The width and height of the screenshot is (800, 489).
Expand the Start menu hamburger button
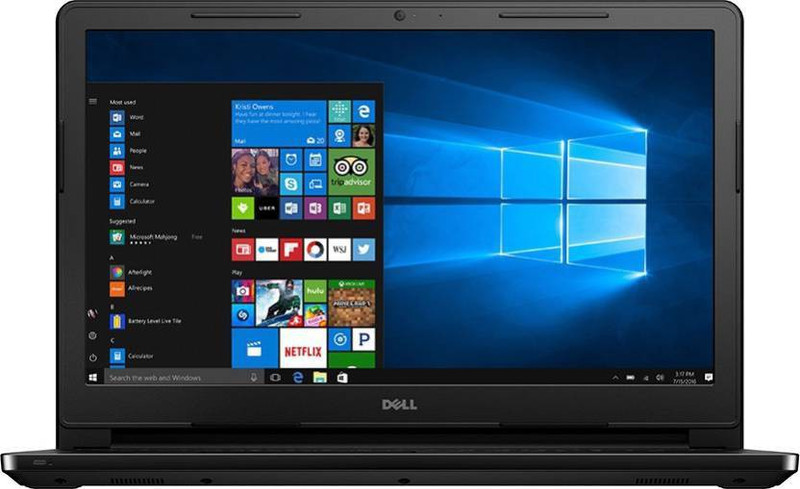[x=93, y=101]
